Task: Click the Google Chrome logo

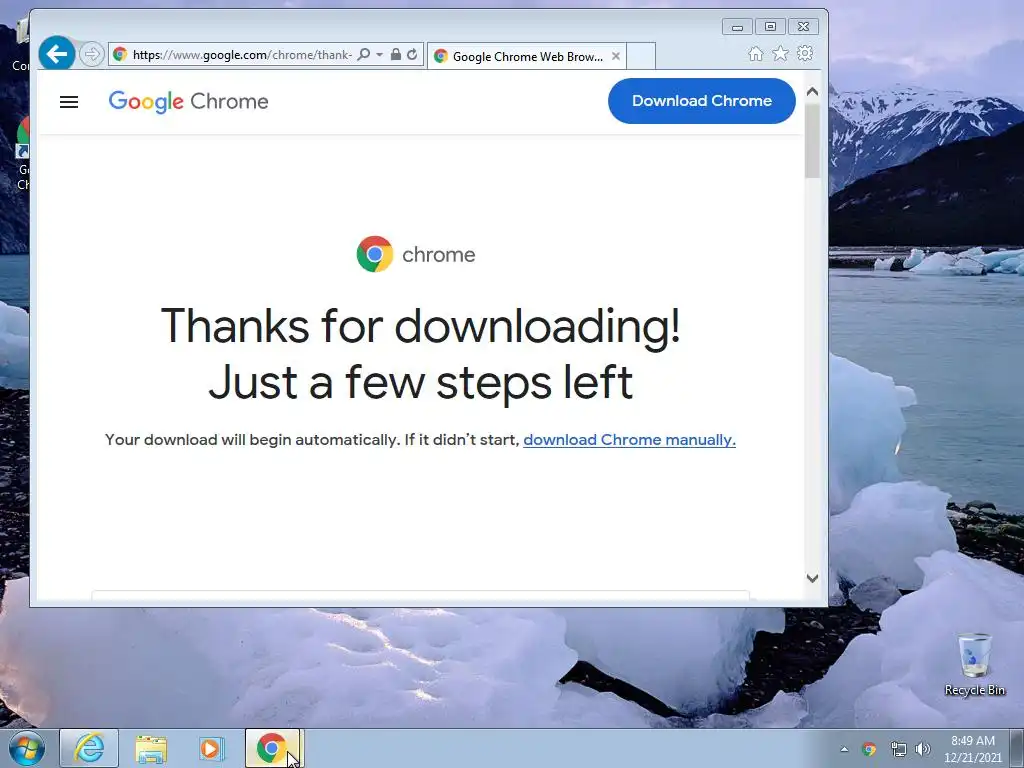Action: point(189,102)
